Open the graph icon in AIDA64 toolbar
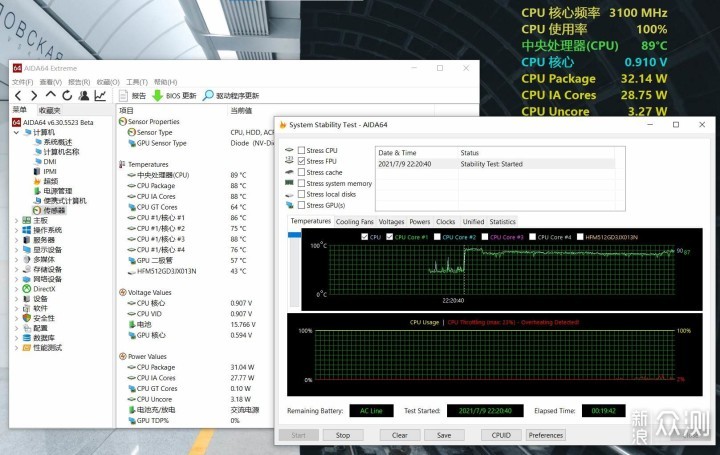This screenshot has height=455, width=720. point(100,95)
